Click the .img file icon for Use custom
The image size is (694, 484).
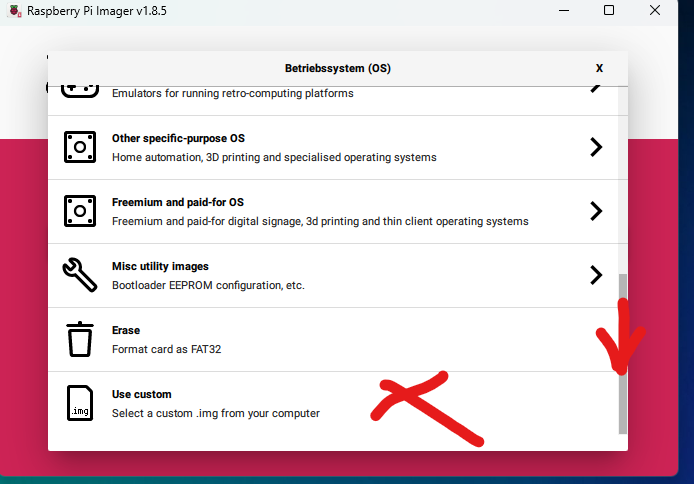click(80, 403)
